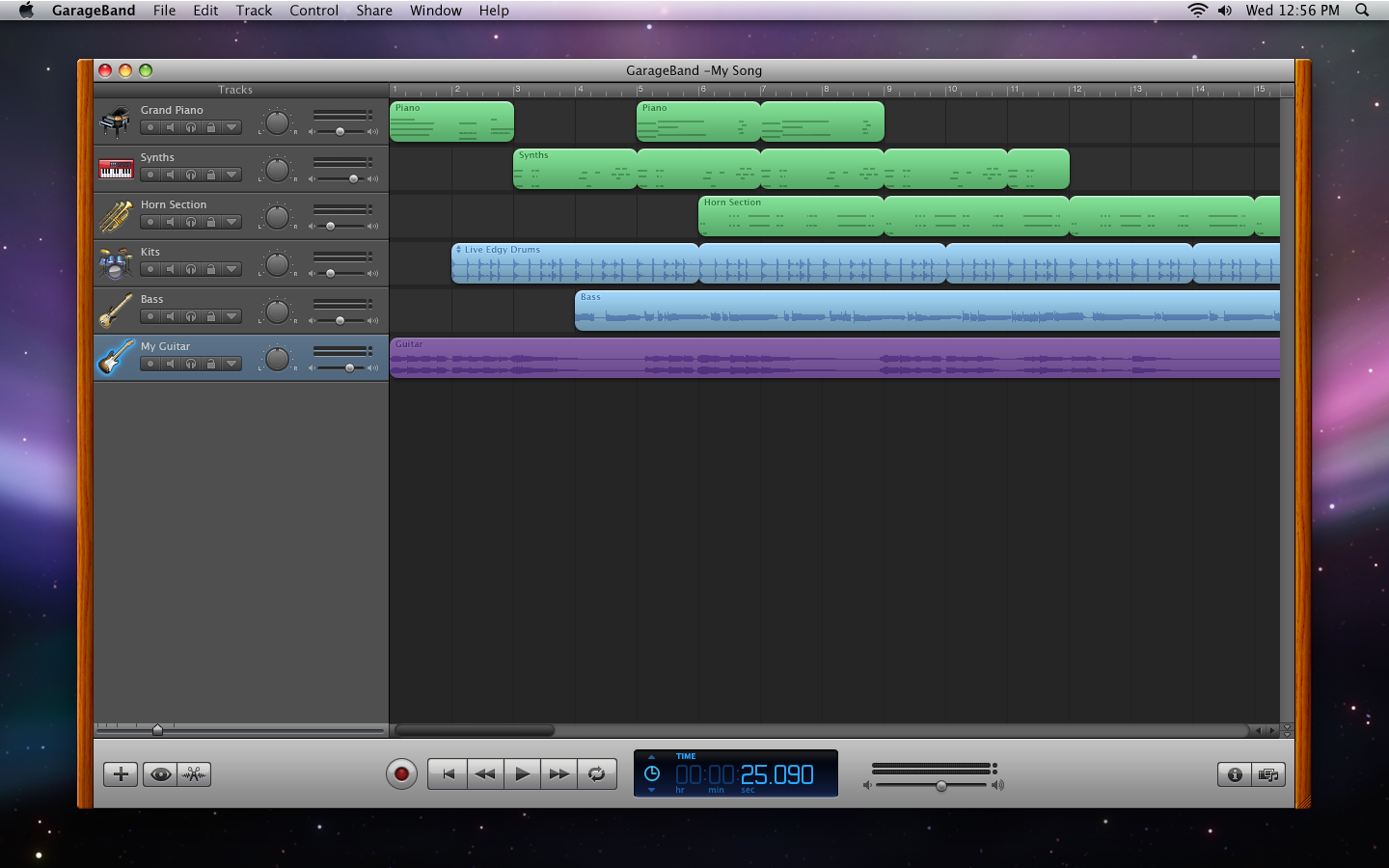Open the Media Browser button
The width and height of the screenshot is (1389, 868).
click(x=1268, y=774)
